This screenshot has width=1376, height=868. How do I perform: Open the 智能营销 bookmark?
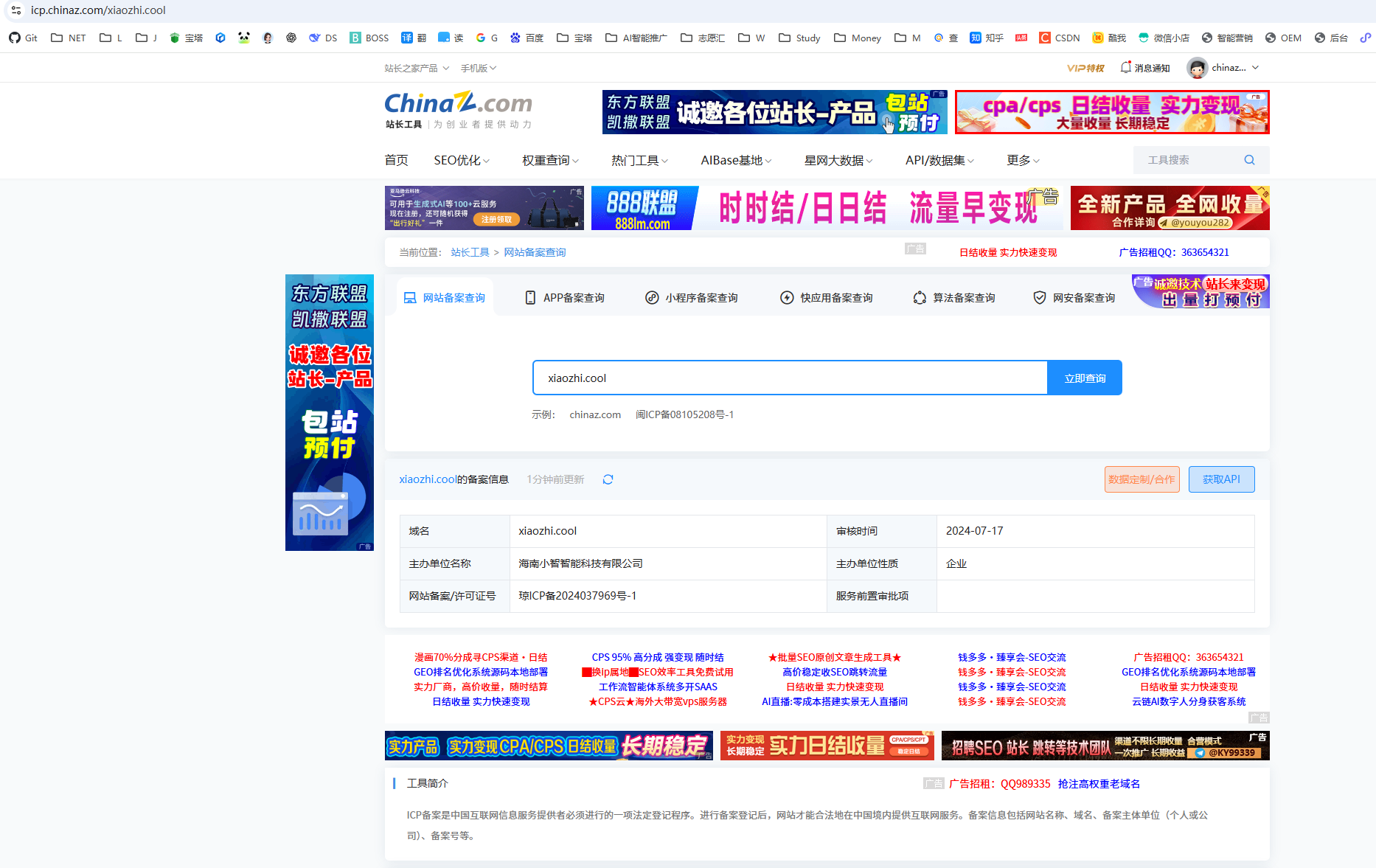coord(1227,38)
